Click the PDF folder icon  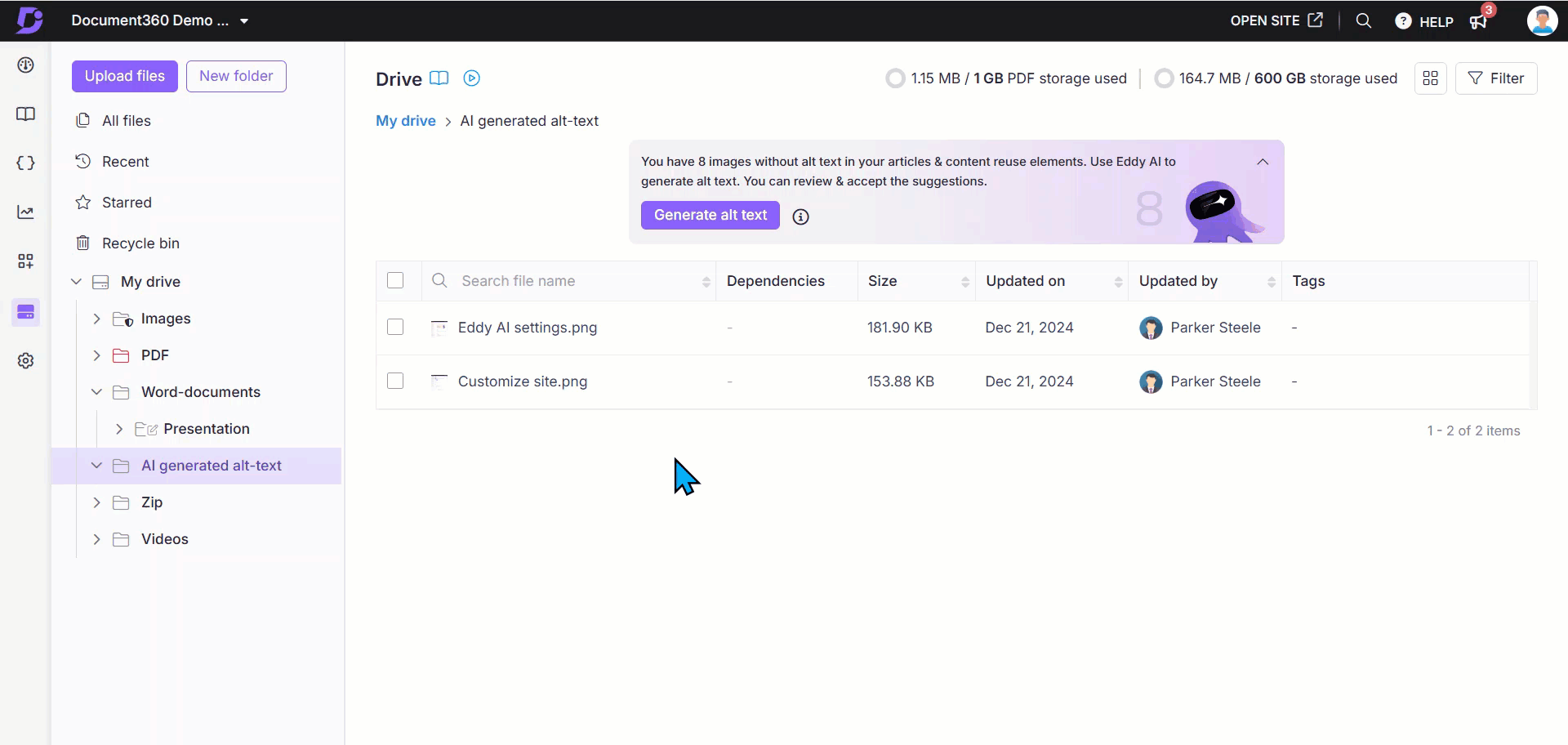point(121,355)
